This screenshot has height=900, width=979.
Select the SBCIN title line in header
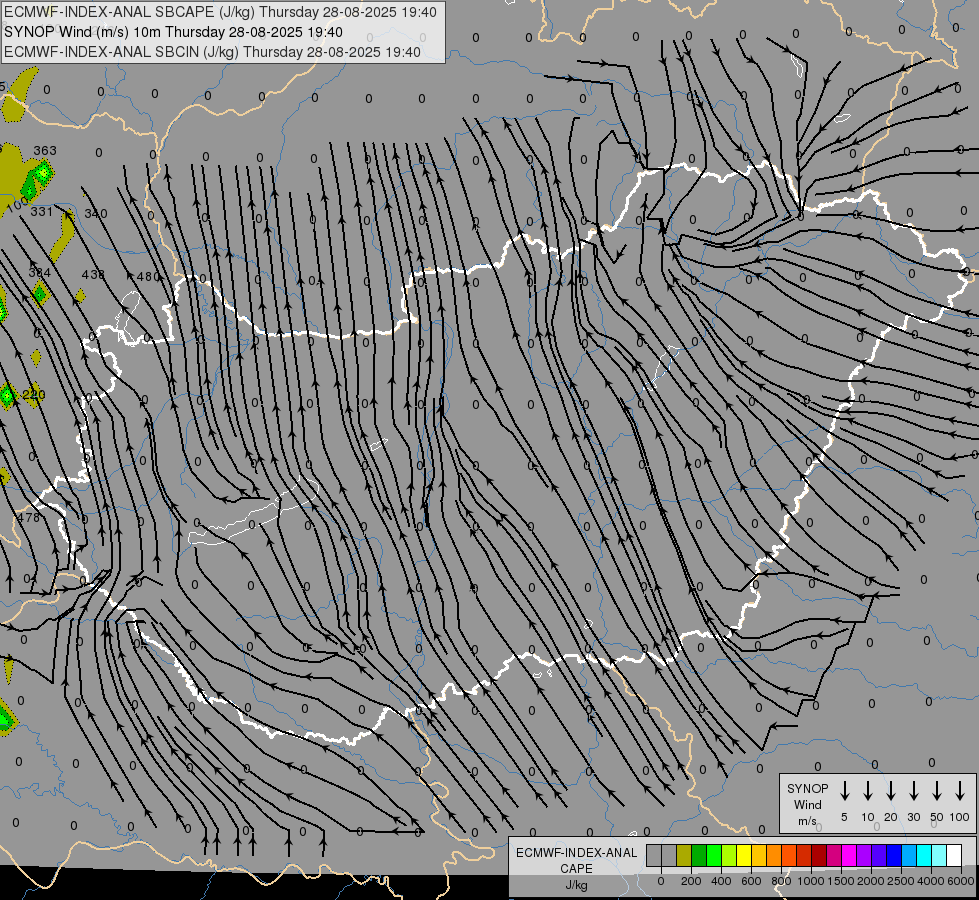[212, 52]
